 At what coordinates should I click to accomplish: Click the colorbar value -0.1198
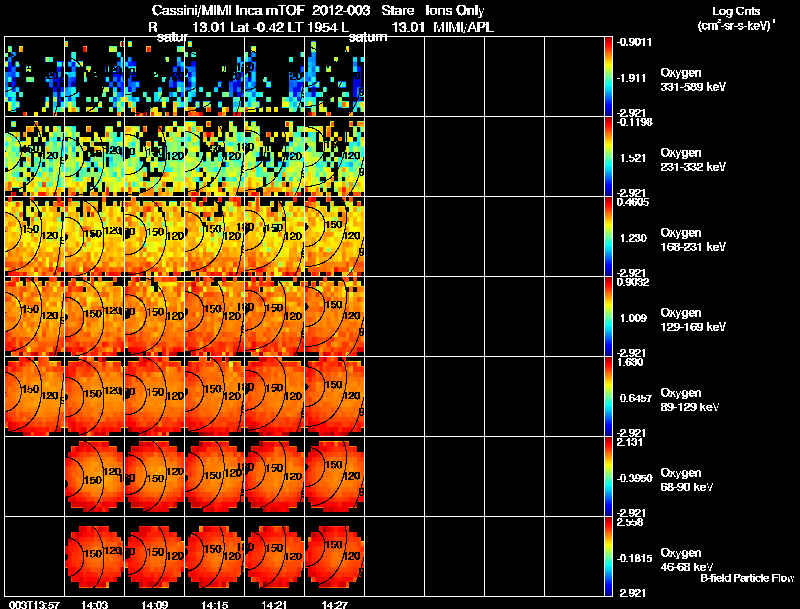(x=634, y=122)
